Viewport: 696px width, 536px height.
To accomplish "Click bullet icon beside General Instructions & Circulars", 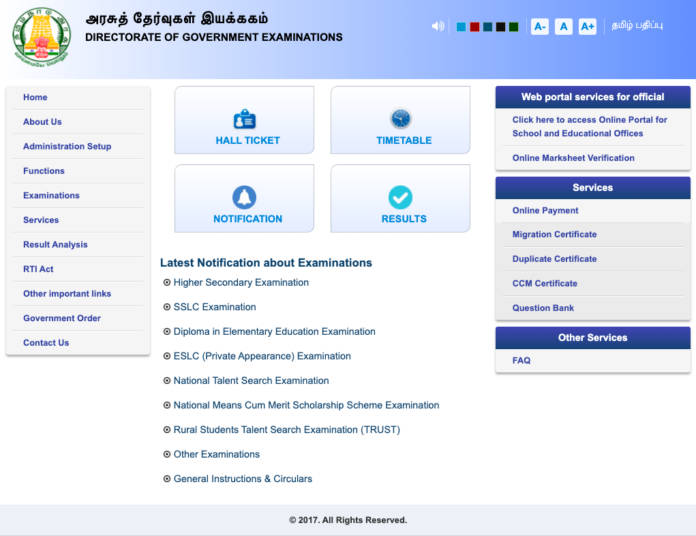I will [x=167, y=478].
